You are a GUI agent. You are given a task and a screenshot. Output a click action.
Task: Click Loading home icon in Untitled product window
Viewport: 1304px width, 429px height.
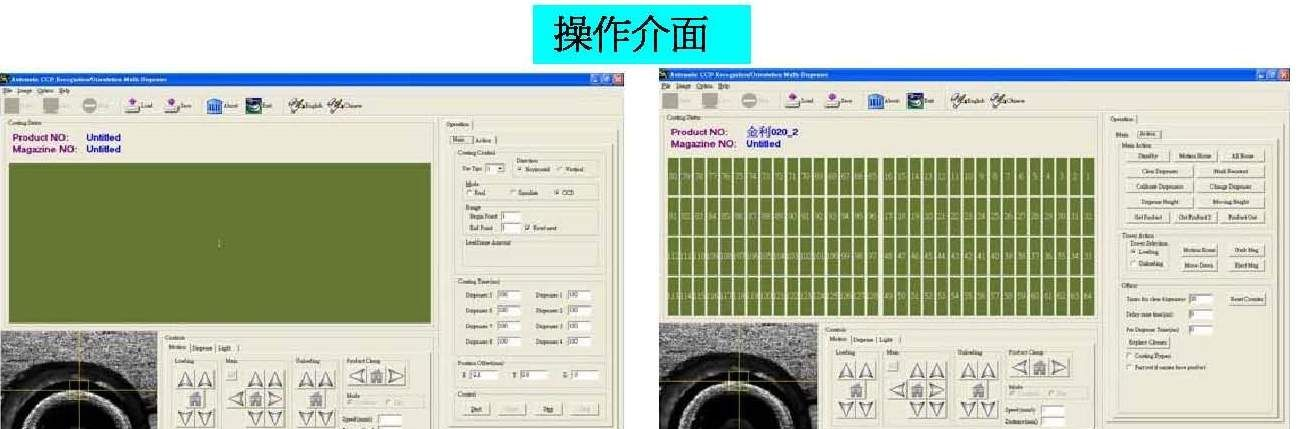click(196, 397)
